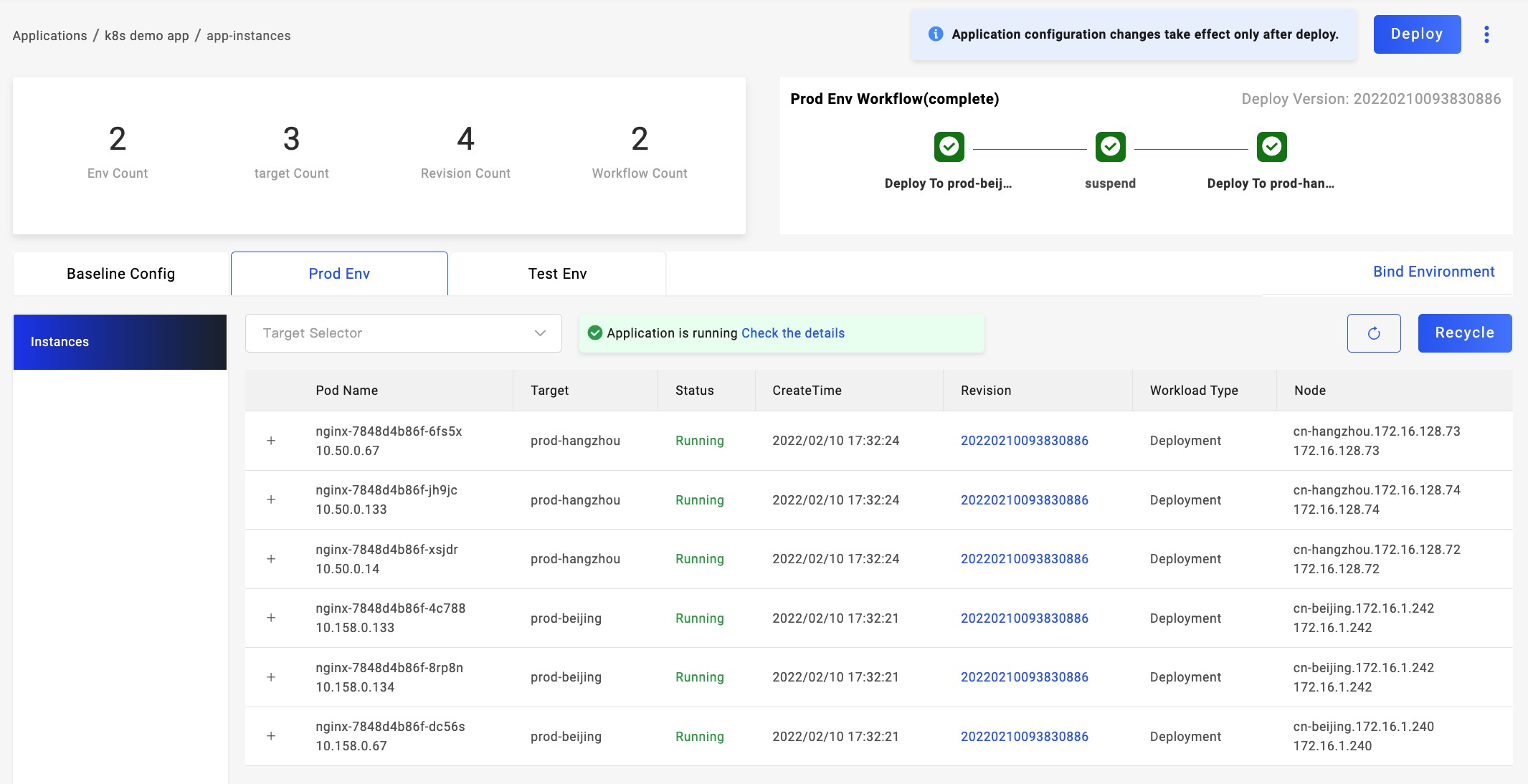Click the suspend workflow step checkmark icon
Image resolution: width=1528 pixels, height=784 pixels.
(x=1110, y=147)
